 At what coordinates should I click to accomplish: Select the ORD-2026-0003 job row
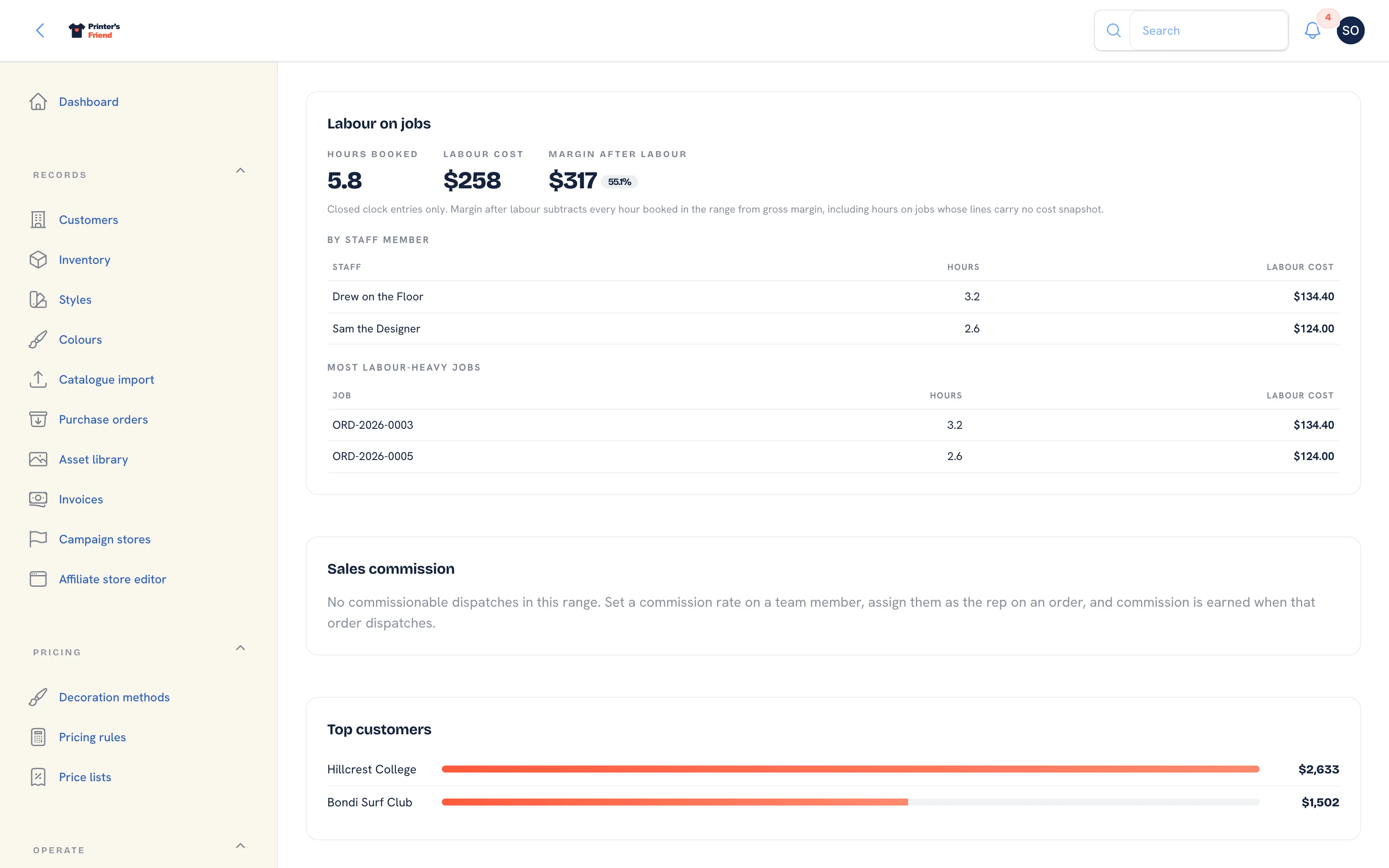833,425
